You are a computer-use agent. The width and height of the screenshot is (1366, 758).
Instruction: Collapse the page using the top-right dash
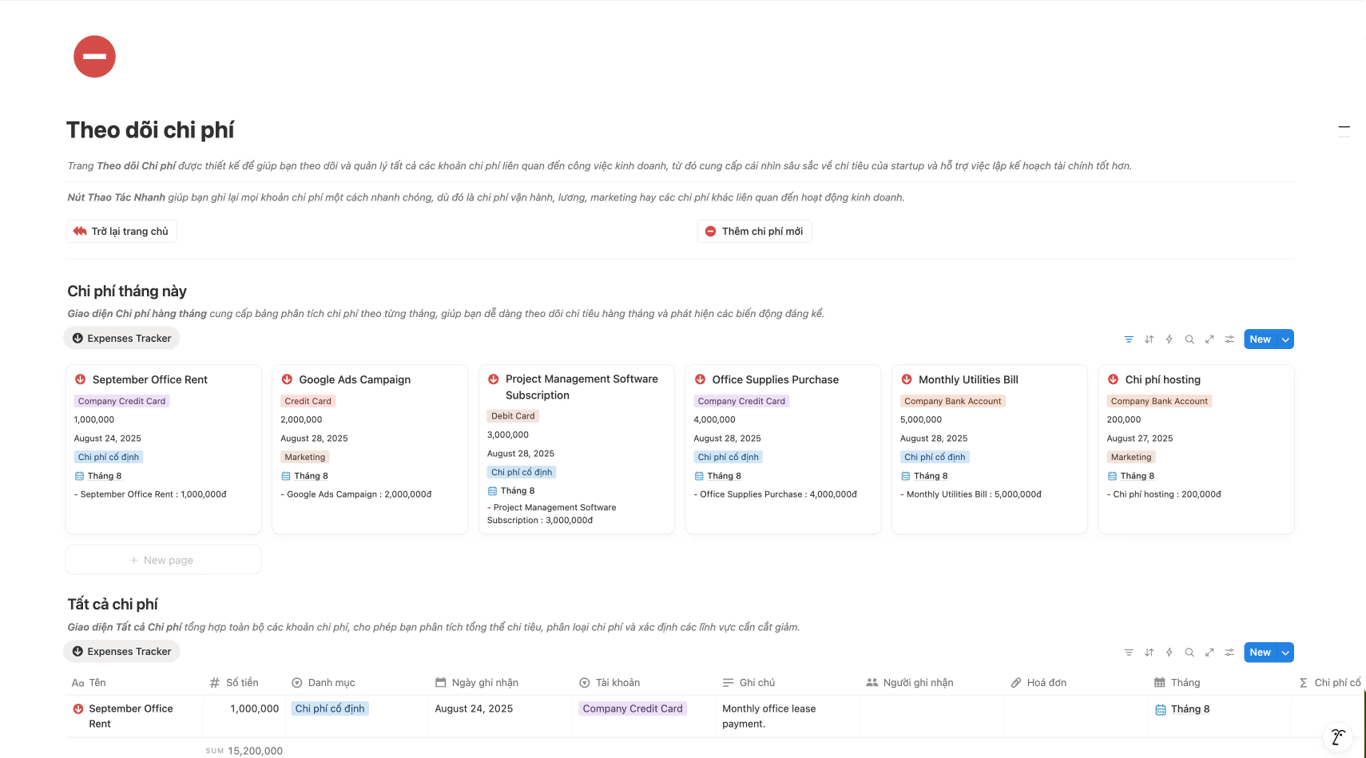(x=1344, y=127)
